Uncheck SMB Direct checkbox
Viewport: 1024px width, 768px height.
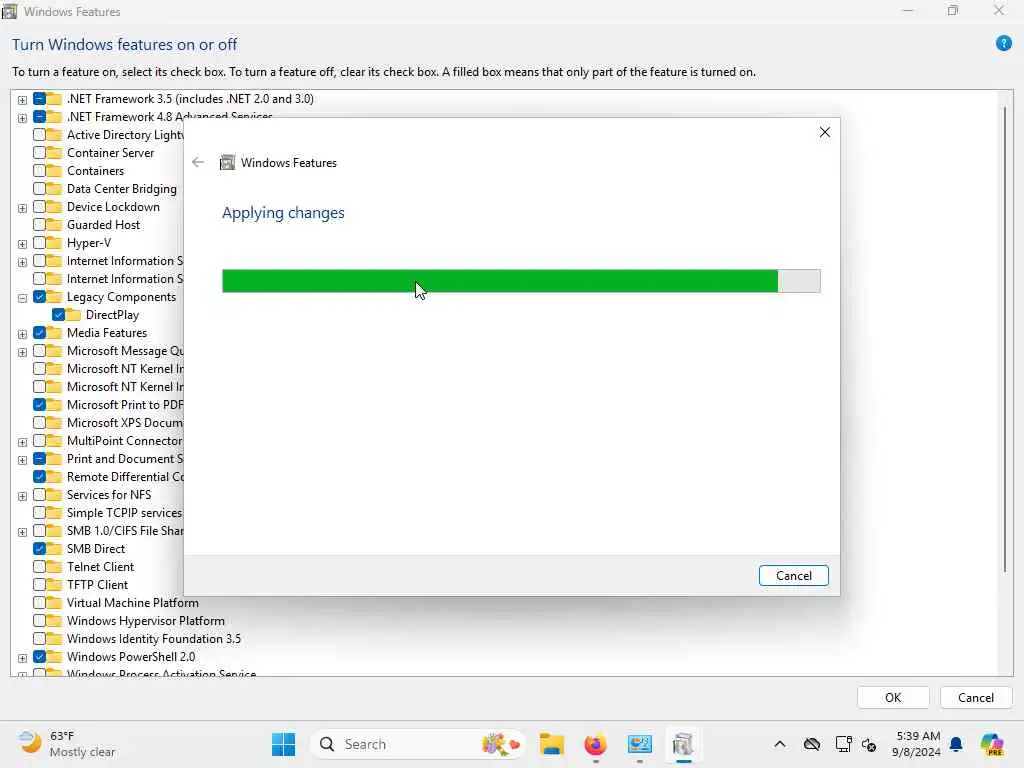click(x=39, y=549)
